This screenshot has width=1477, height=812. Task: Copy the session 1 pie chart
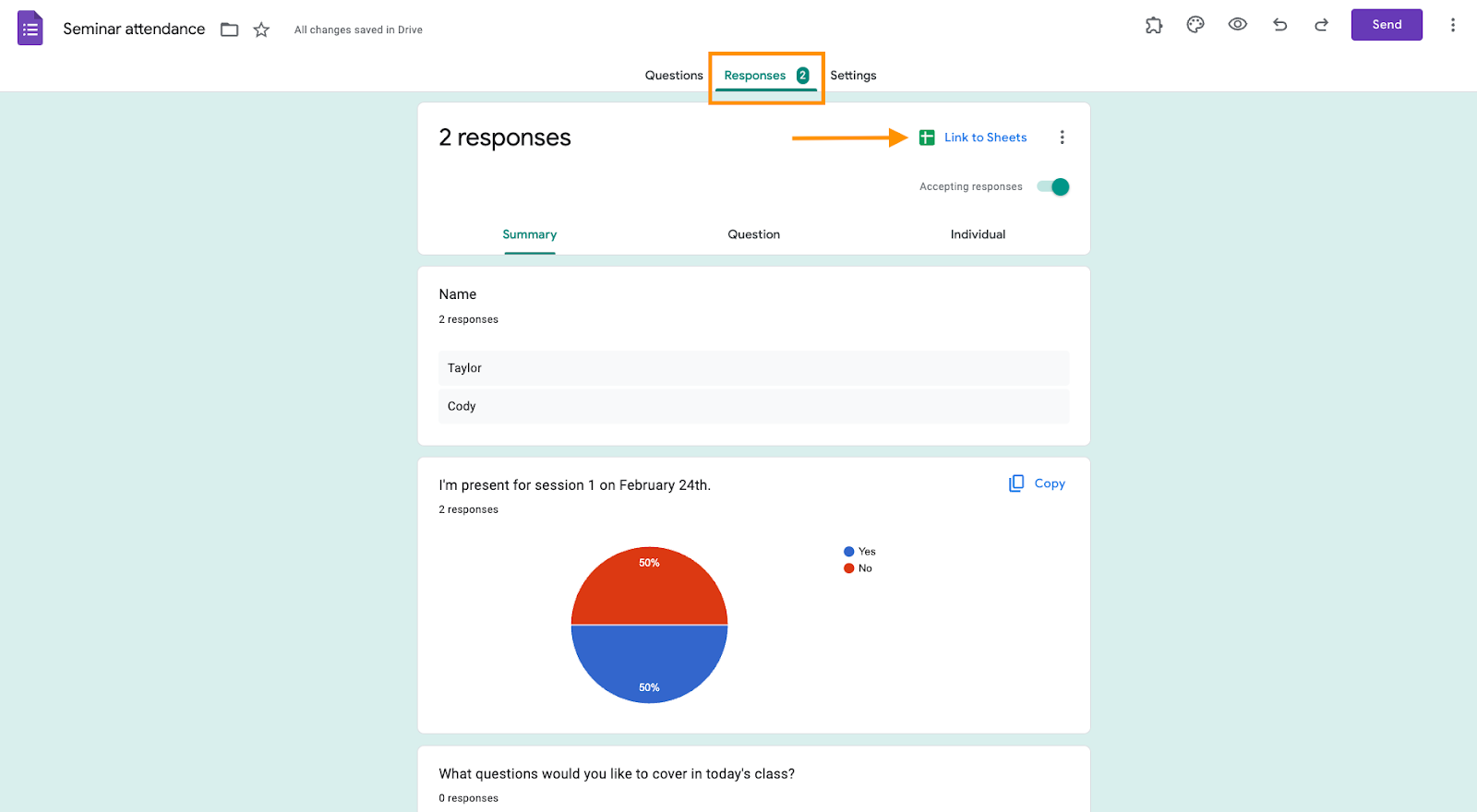point(1038,484)
